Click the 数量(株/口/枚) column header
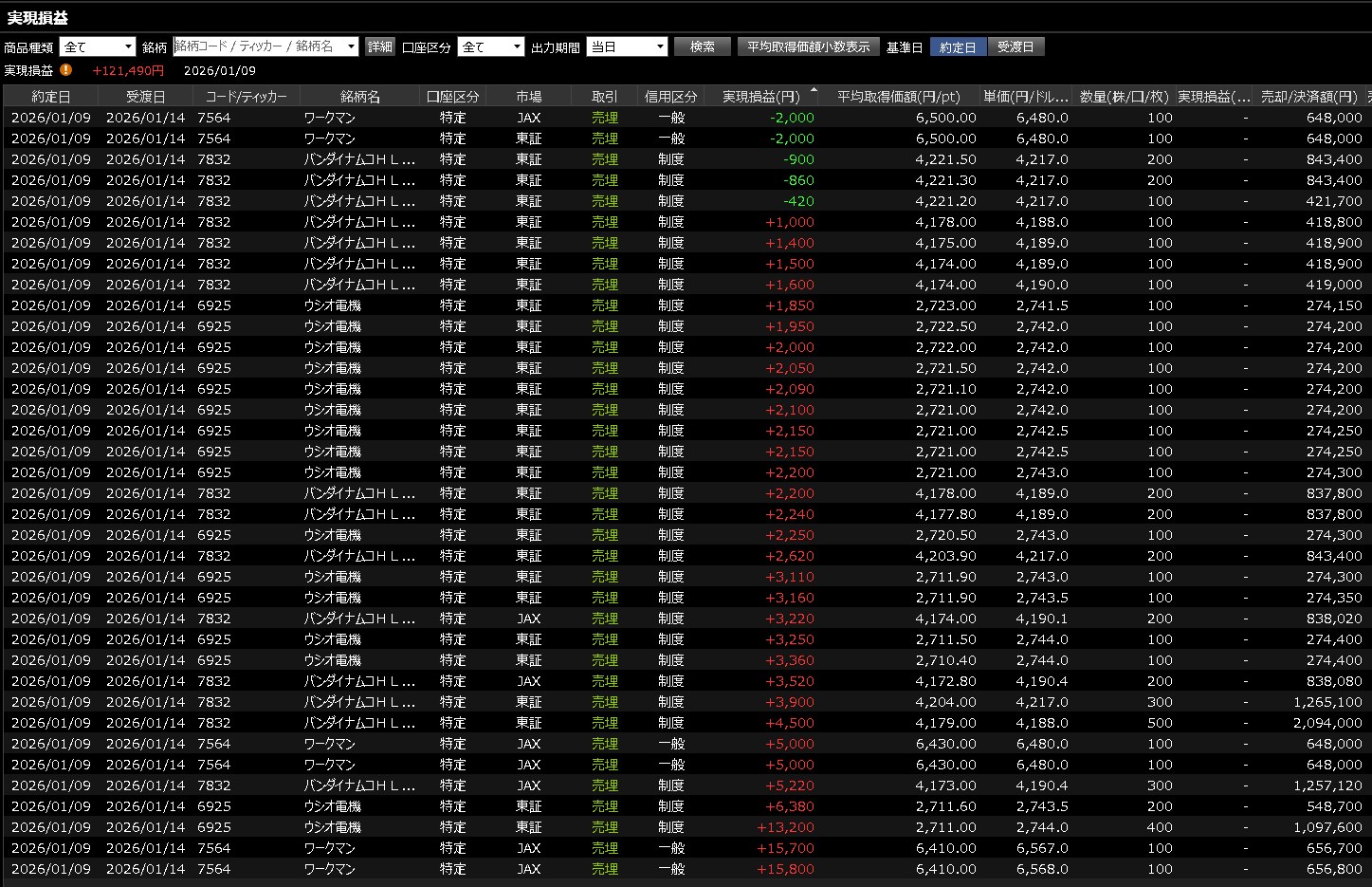 [1124, 97]
